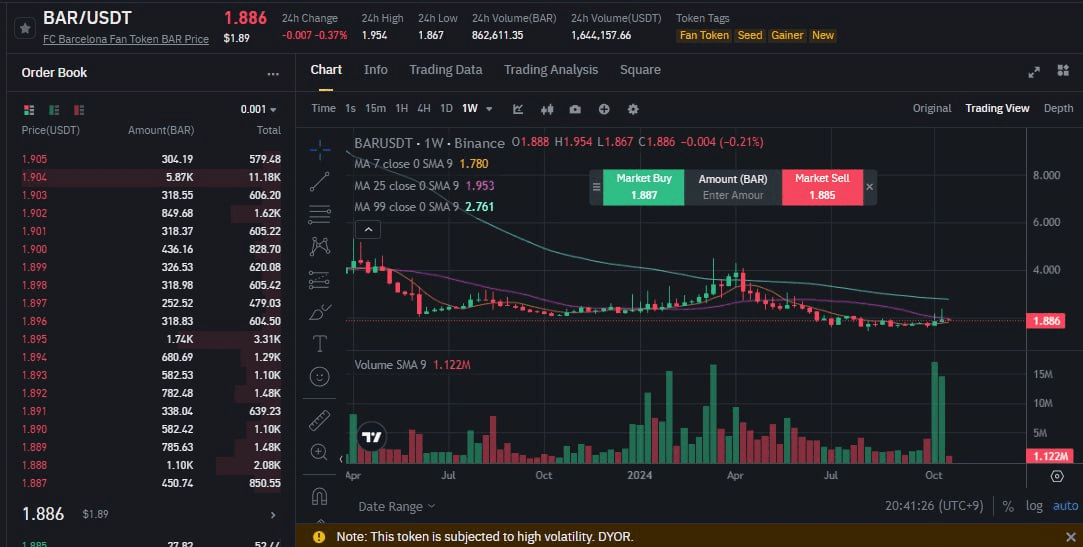Set interval to 4H
1083x547 pixels.
(424, 108)
